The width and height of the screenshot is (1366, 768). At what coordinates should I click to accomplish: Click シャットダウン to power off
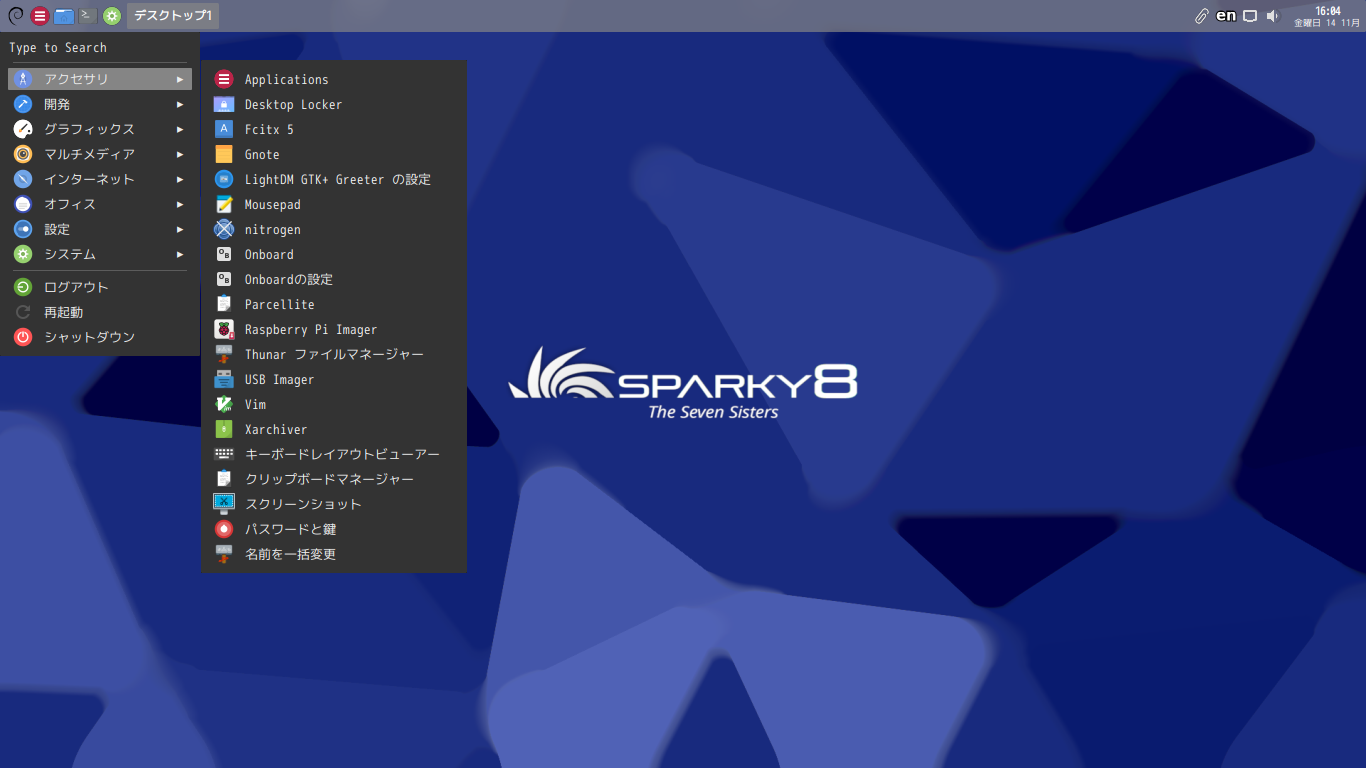99,337
